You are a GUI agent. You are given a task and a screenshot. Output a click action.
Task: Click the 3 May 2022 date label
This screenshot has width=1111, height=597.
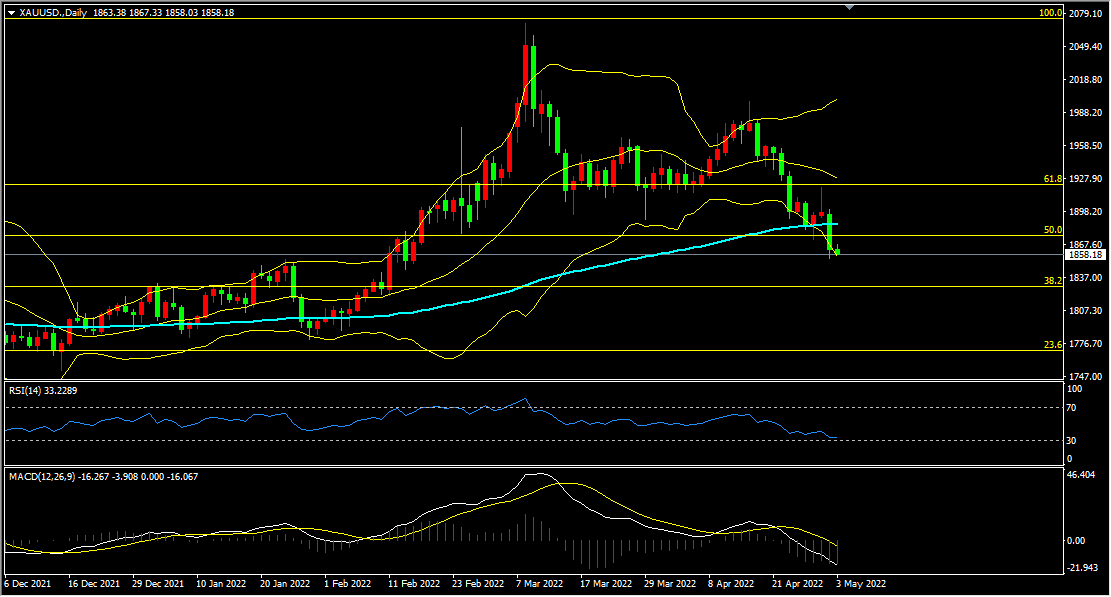pos(861,584)
